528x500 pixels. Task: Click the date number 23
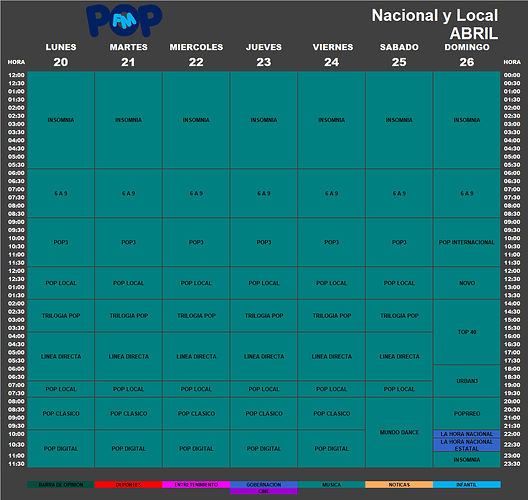(x=264, y=62)
